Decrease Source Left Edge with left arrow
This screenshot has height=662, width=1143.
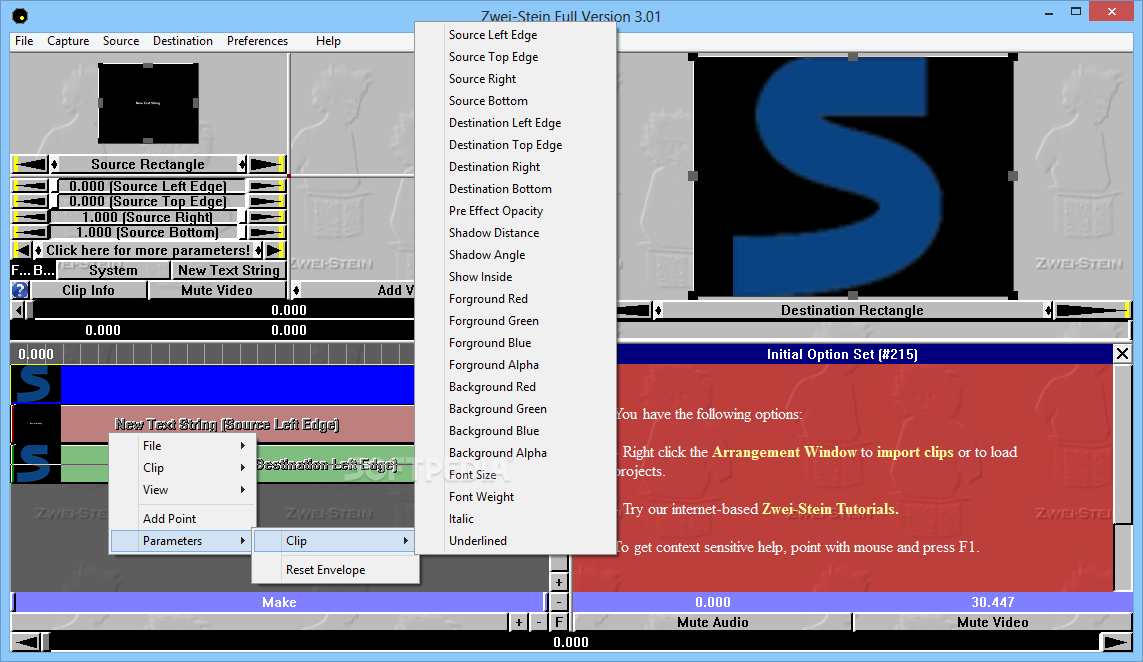31,186
